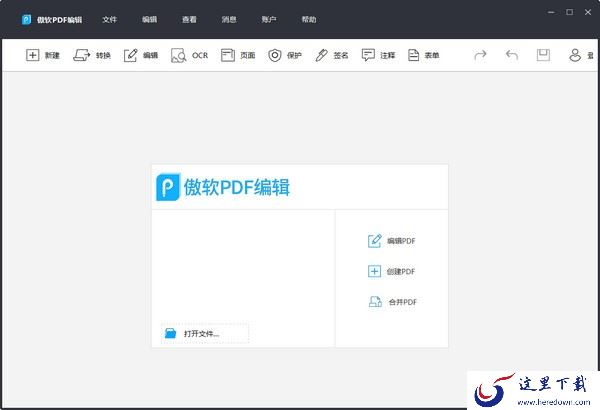Click the 保护 (Protect) shield icon

point(274,56)
